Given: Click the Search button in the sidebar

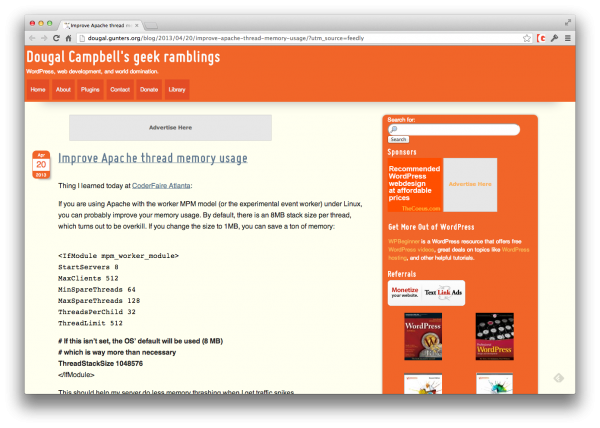Looking at the screenshot, I should tap(398, 140).
